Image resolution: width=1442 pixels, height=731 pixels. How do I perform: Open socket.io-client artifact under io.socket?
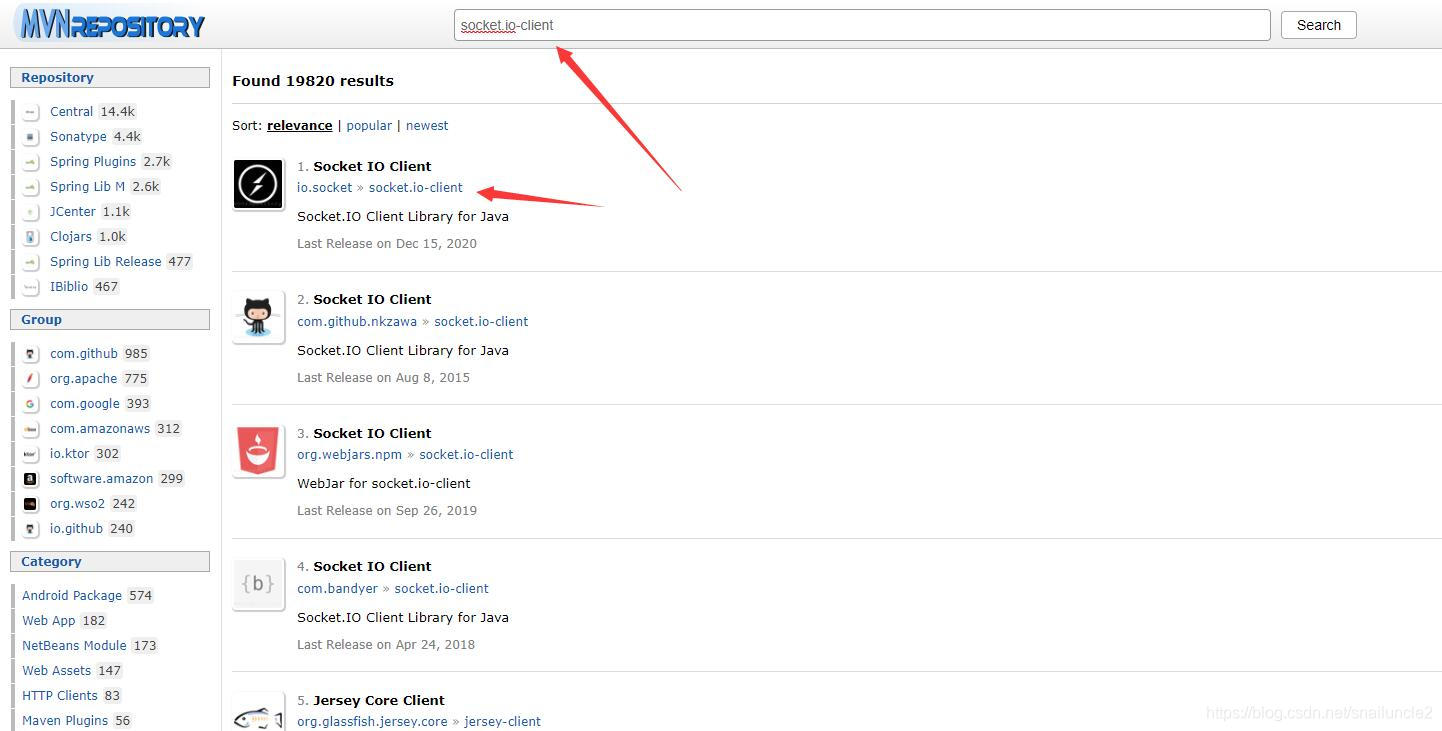(x=416, y=188)
